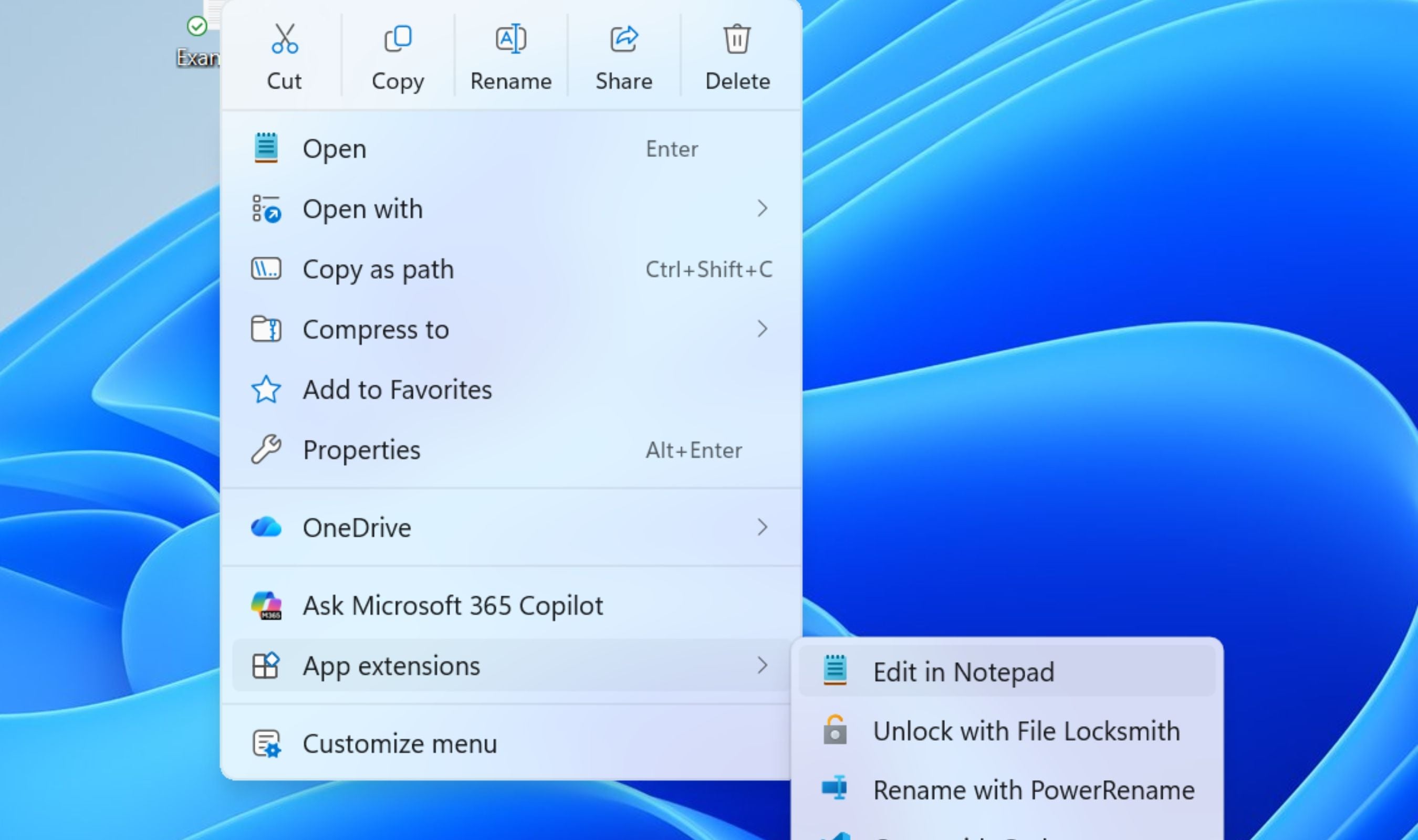Click the Notepad icon beside Open
Screen dimensions: 1418x840
point(266,148)
